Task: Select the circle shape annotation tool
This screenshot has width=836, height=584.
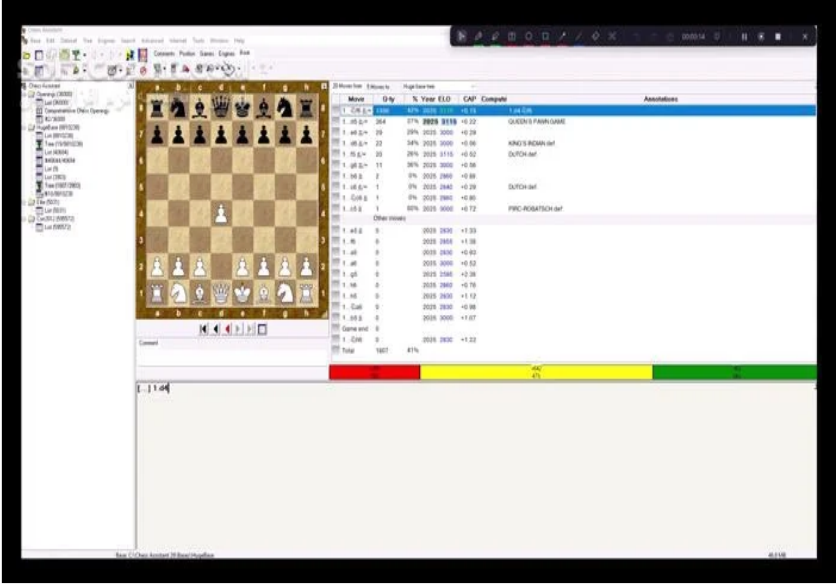Action: coord(528,36)
